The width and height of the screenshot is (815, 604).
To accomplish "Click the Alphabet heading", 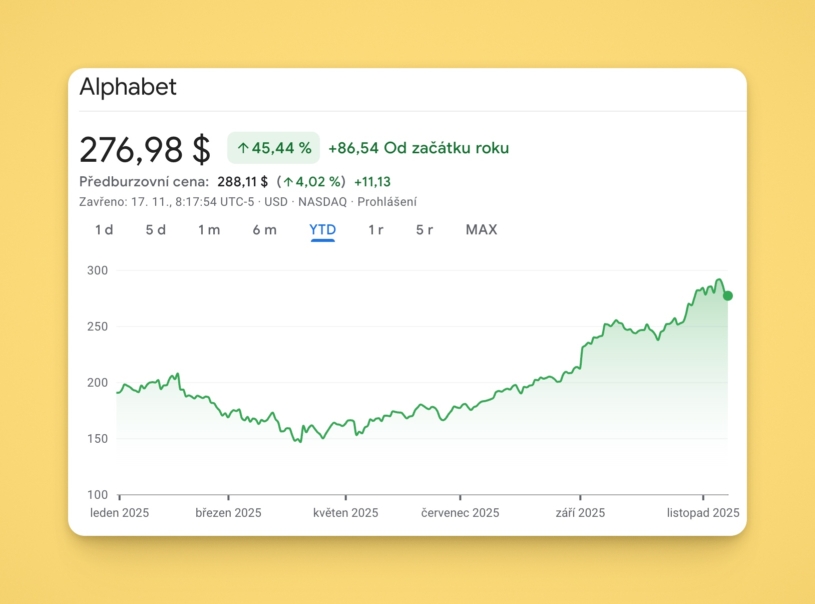I will click(x=128, y=87).
